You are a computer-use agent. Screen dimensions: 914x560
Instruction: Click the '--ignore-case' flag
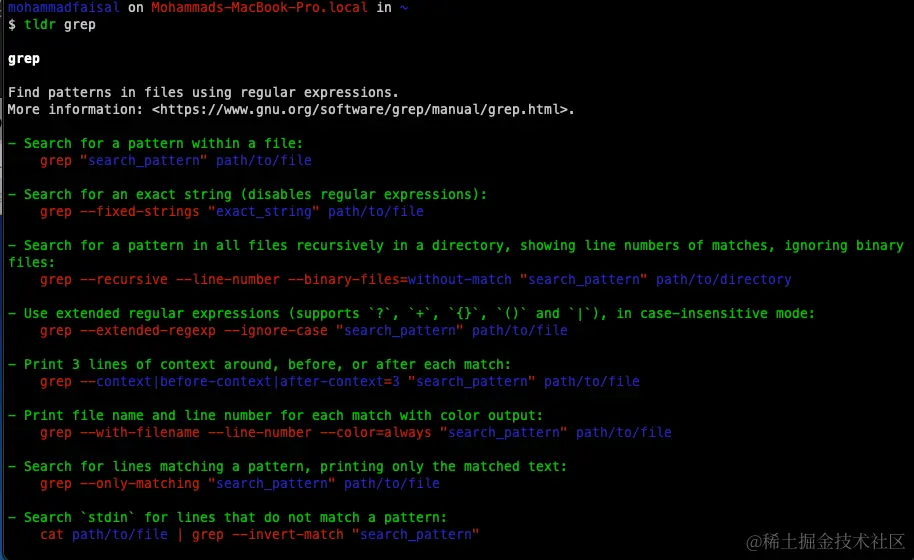(276, 330)
